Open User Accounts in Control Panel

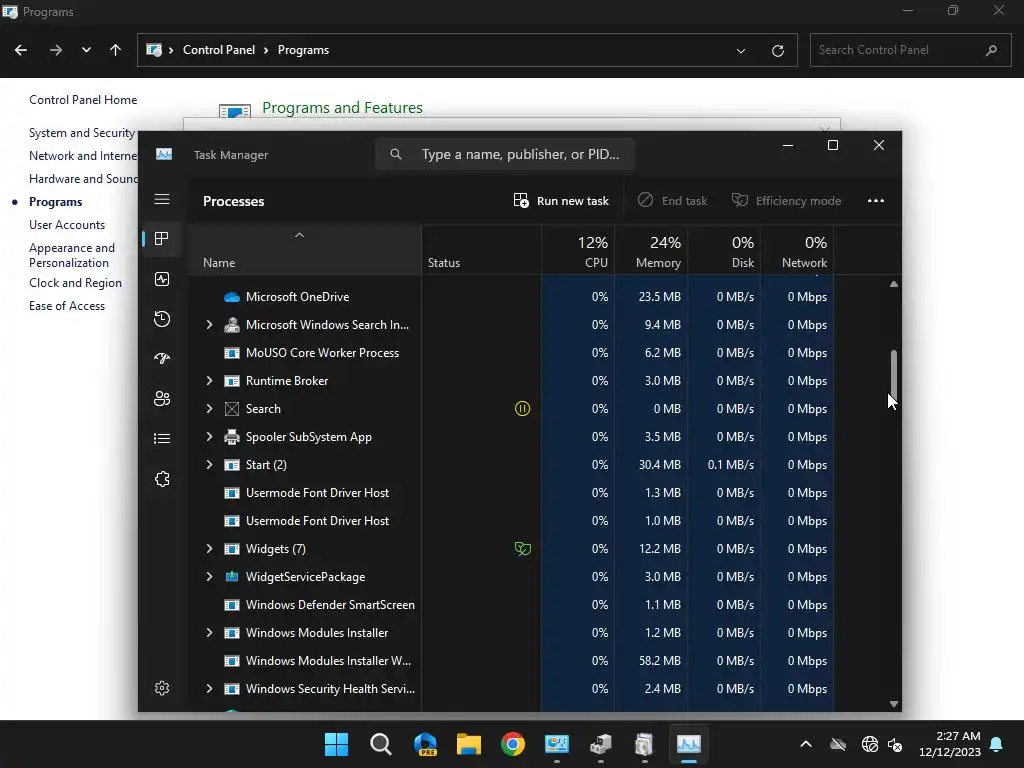(x=67, y=225)
